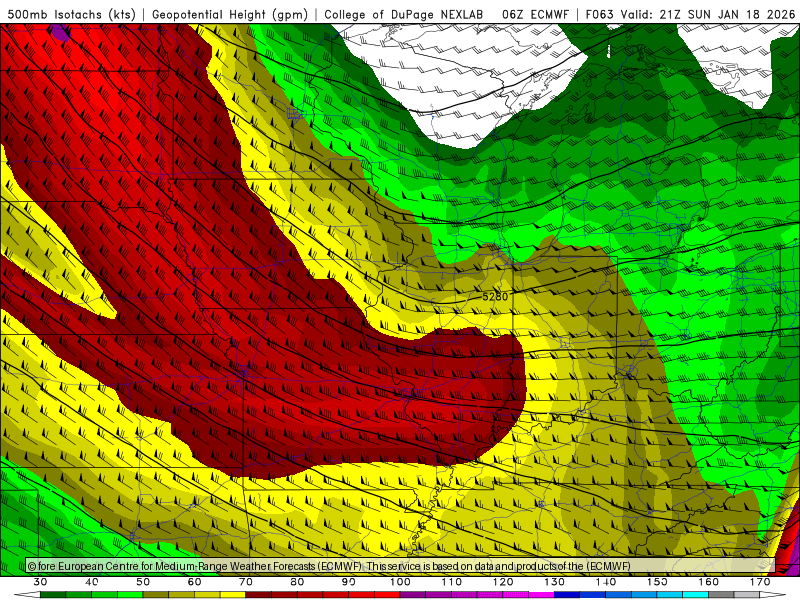
Task: Click the dark green swatch below the 30 label
Action: click(53, 595)
